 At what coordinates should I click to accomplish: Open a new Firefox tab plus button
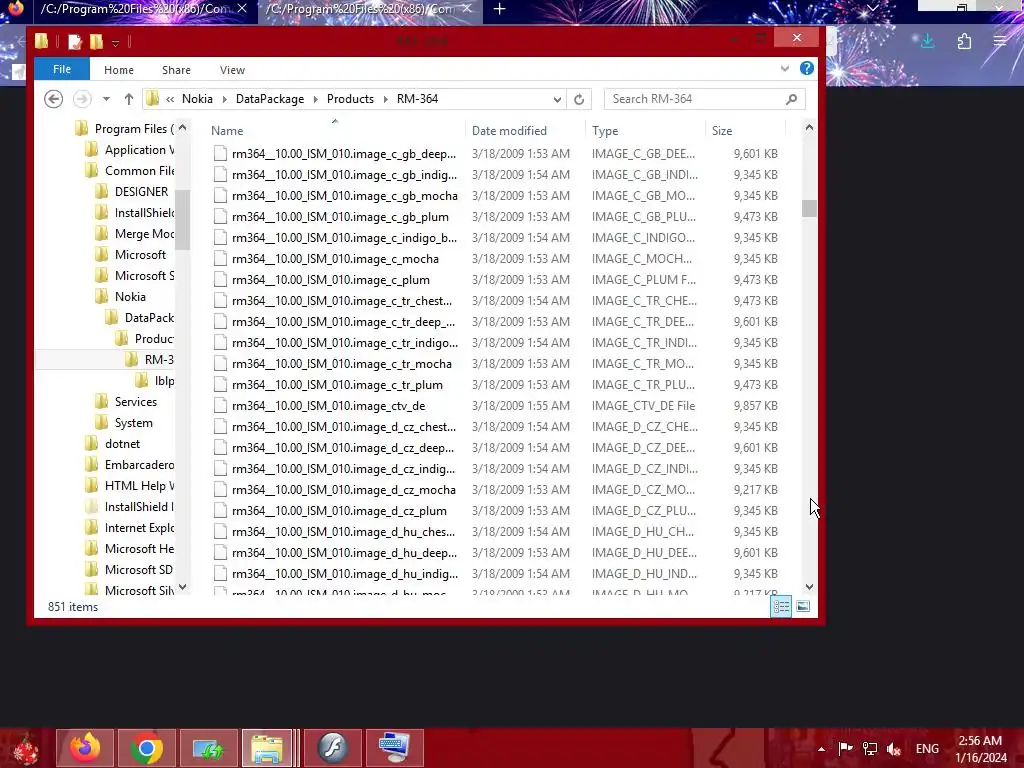(x=500, y=9)
